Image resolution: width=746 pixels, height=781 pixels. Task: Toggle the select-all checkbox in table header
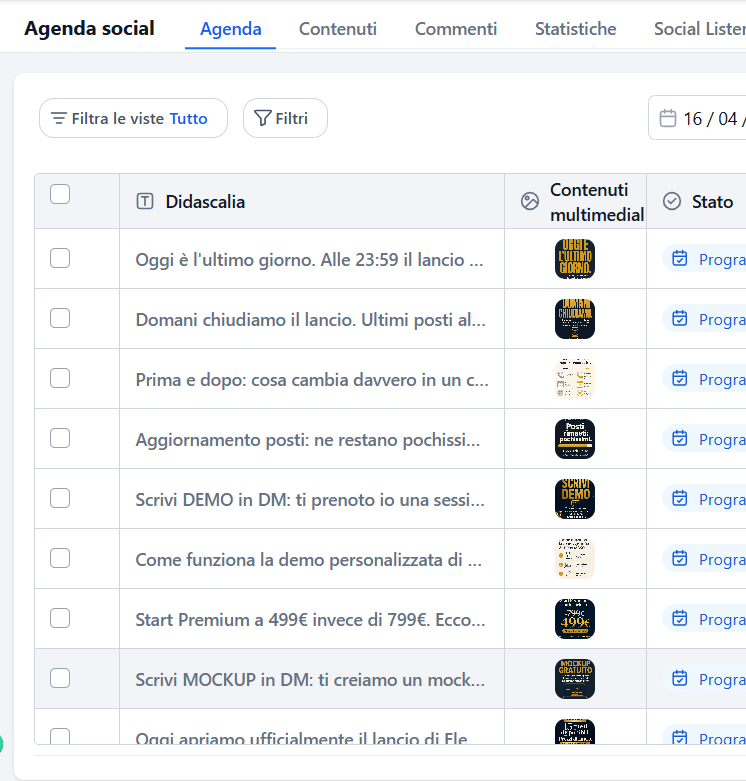click(x=60, y=194)
